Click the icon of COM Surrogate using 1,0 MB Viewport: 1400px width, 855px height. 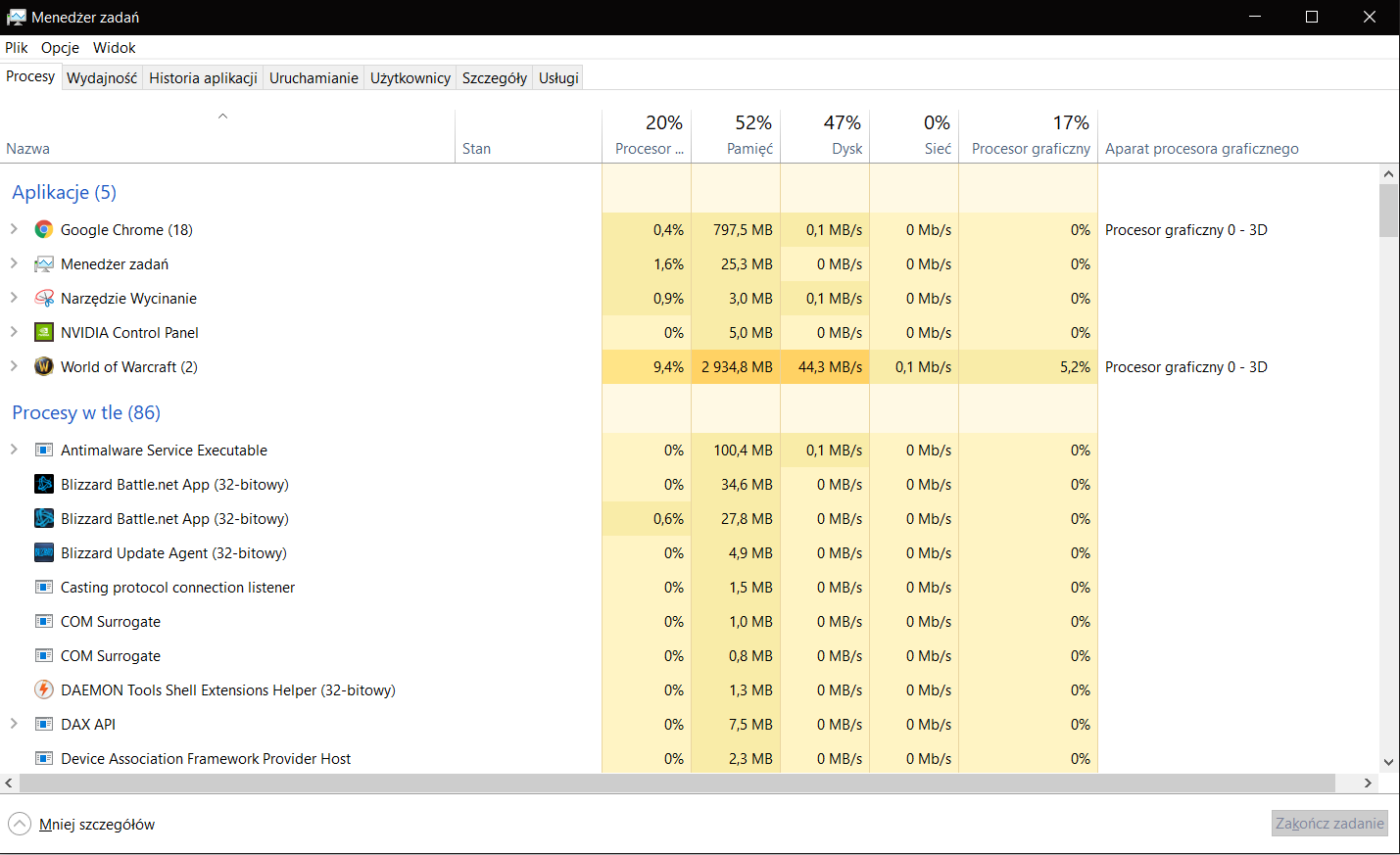[x=43, y=621]
